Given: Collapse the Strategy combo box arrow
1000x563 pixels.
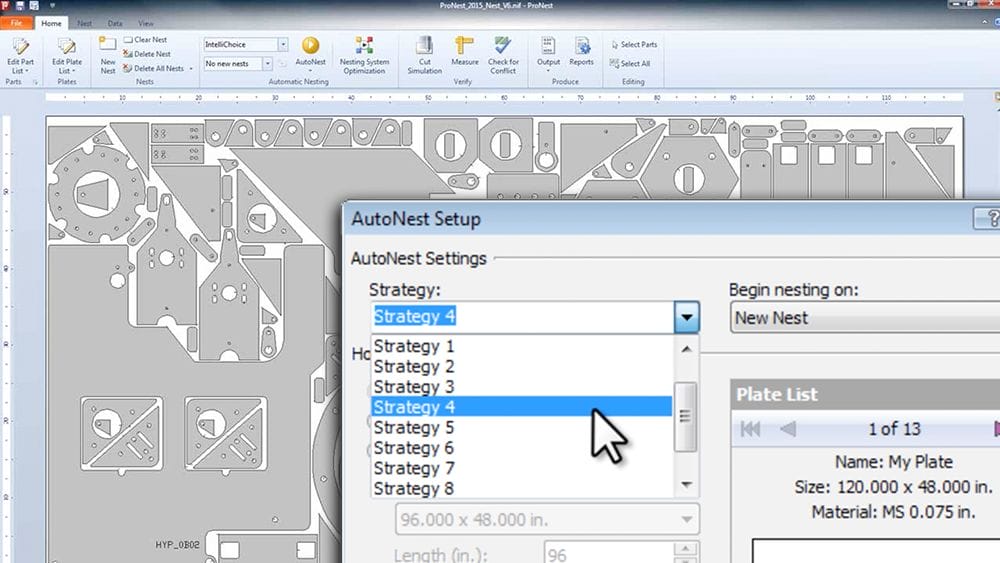Looking at the screenshot, I should 686,318.
